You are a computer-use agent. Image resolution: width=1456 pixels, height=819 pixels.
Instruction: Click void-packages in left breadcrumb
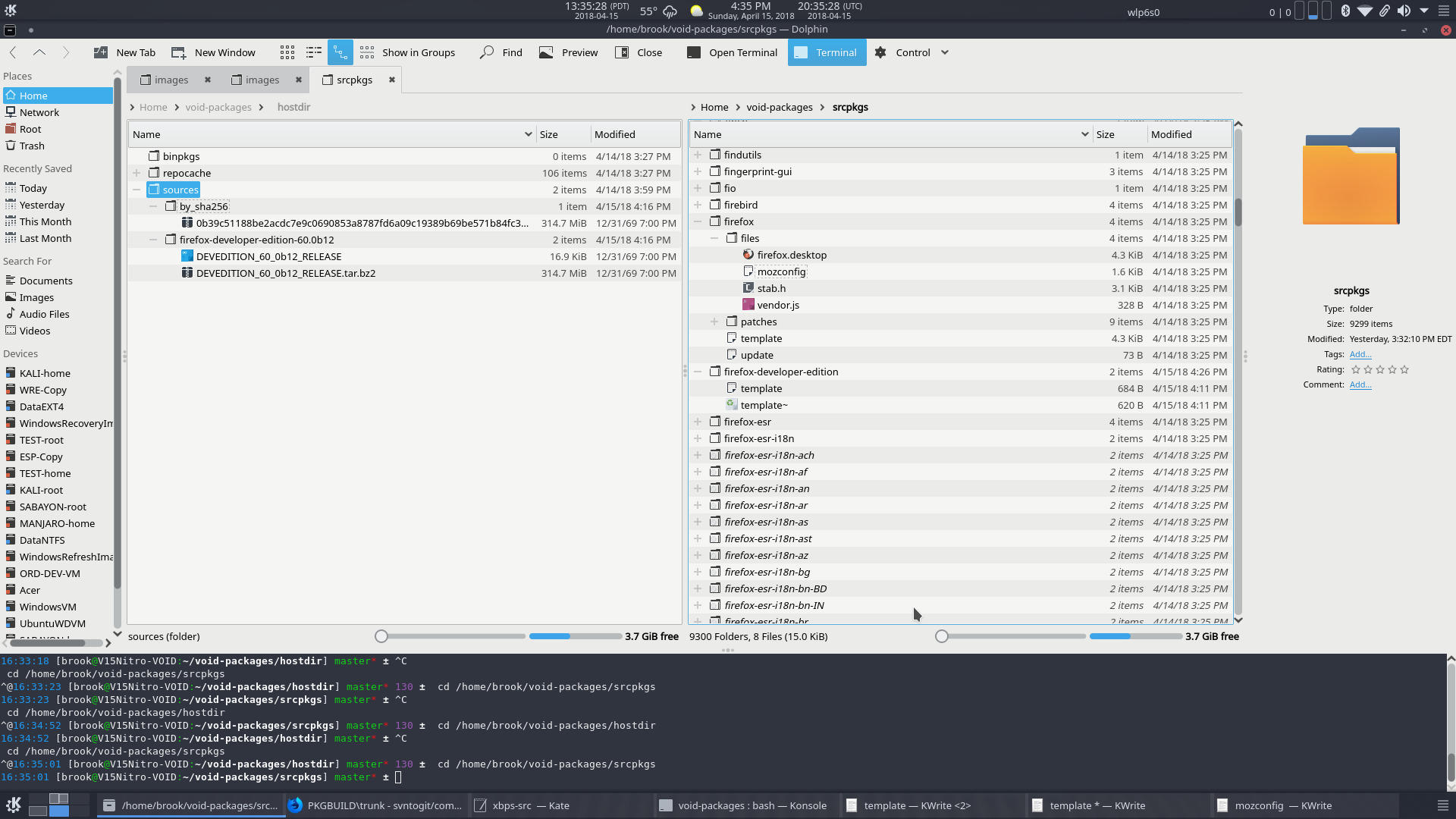(218, 107)
